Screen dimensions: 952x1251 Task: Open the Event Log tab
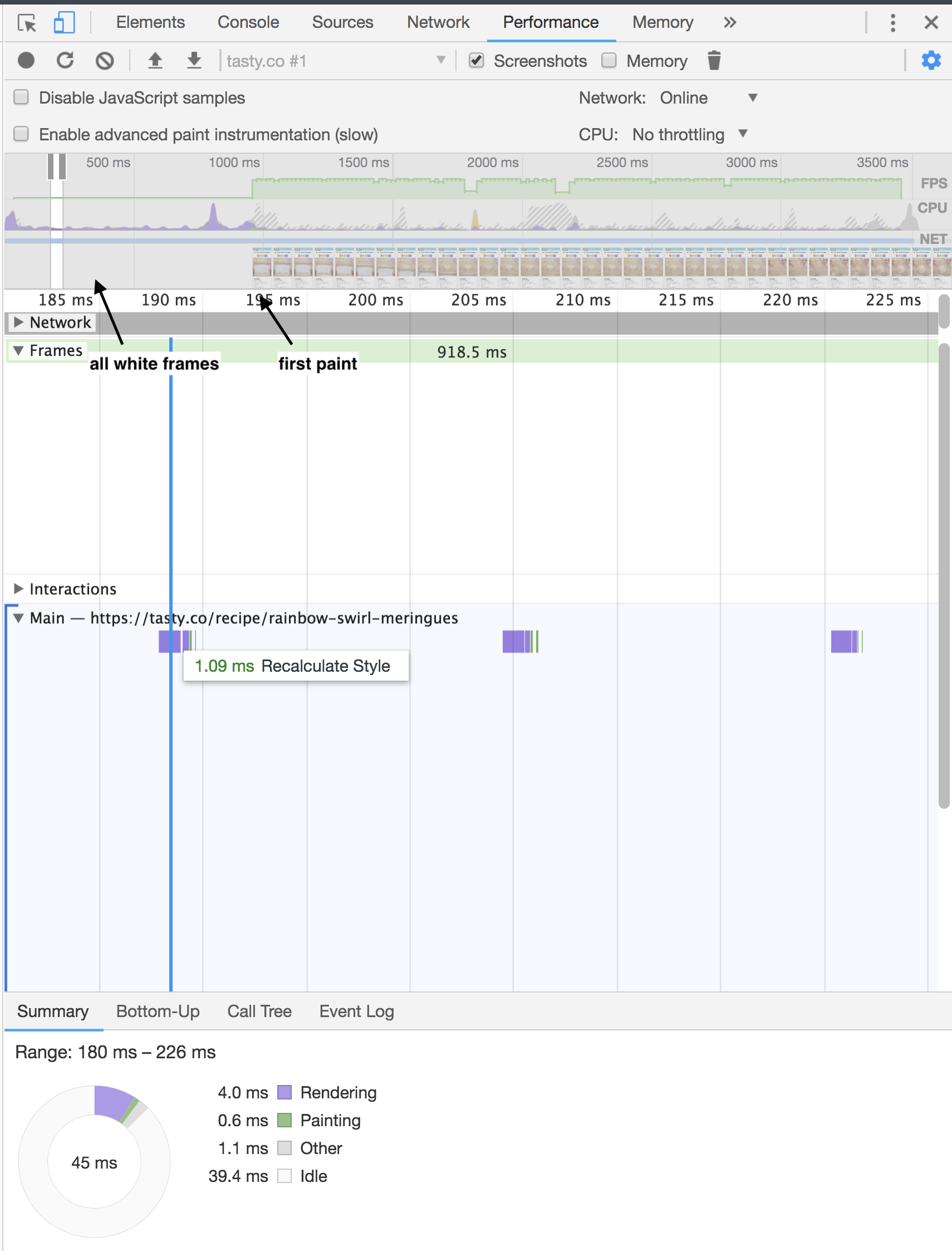(x=356, y=1011)
